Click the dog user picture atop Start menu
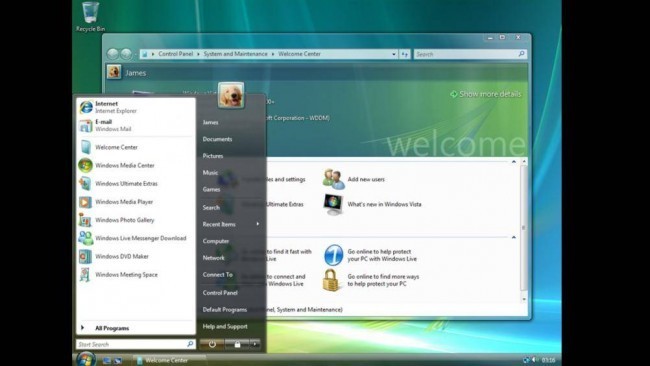650x366 pixels. (231, 95)
